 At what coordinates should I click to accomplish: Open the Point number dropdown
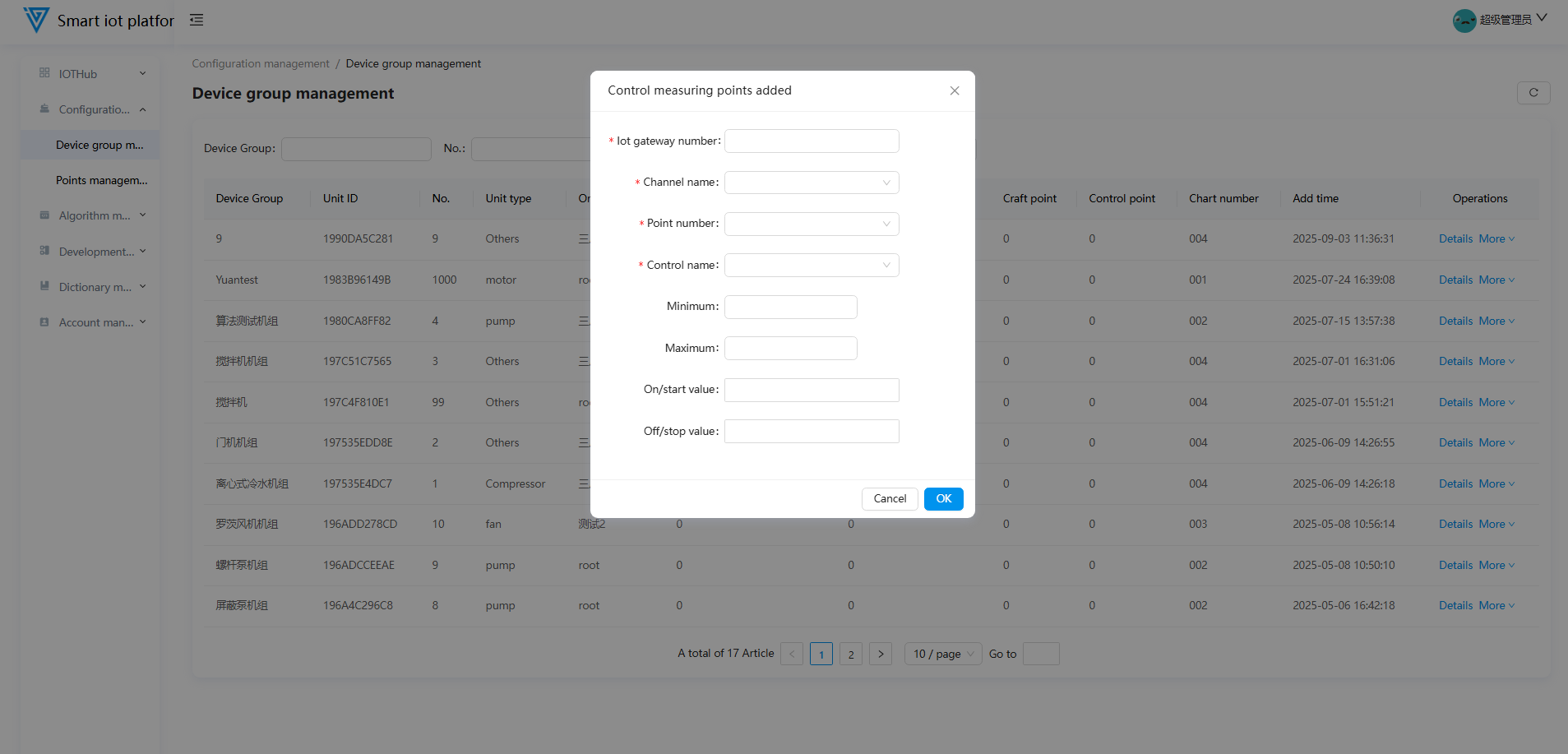(811, 224)
